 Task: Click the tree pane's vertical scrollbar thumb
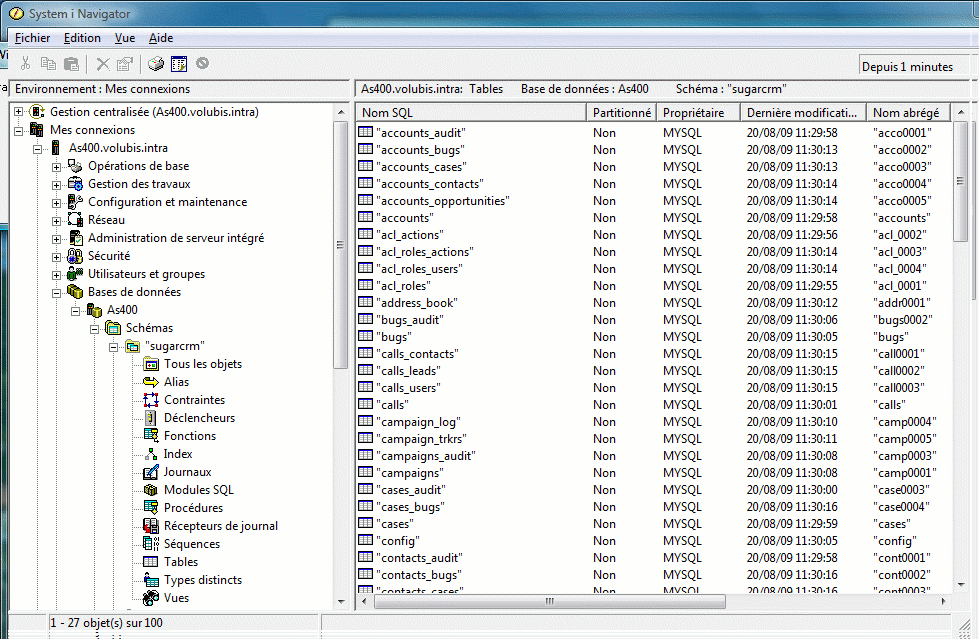point(340,245)
